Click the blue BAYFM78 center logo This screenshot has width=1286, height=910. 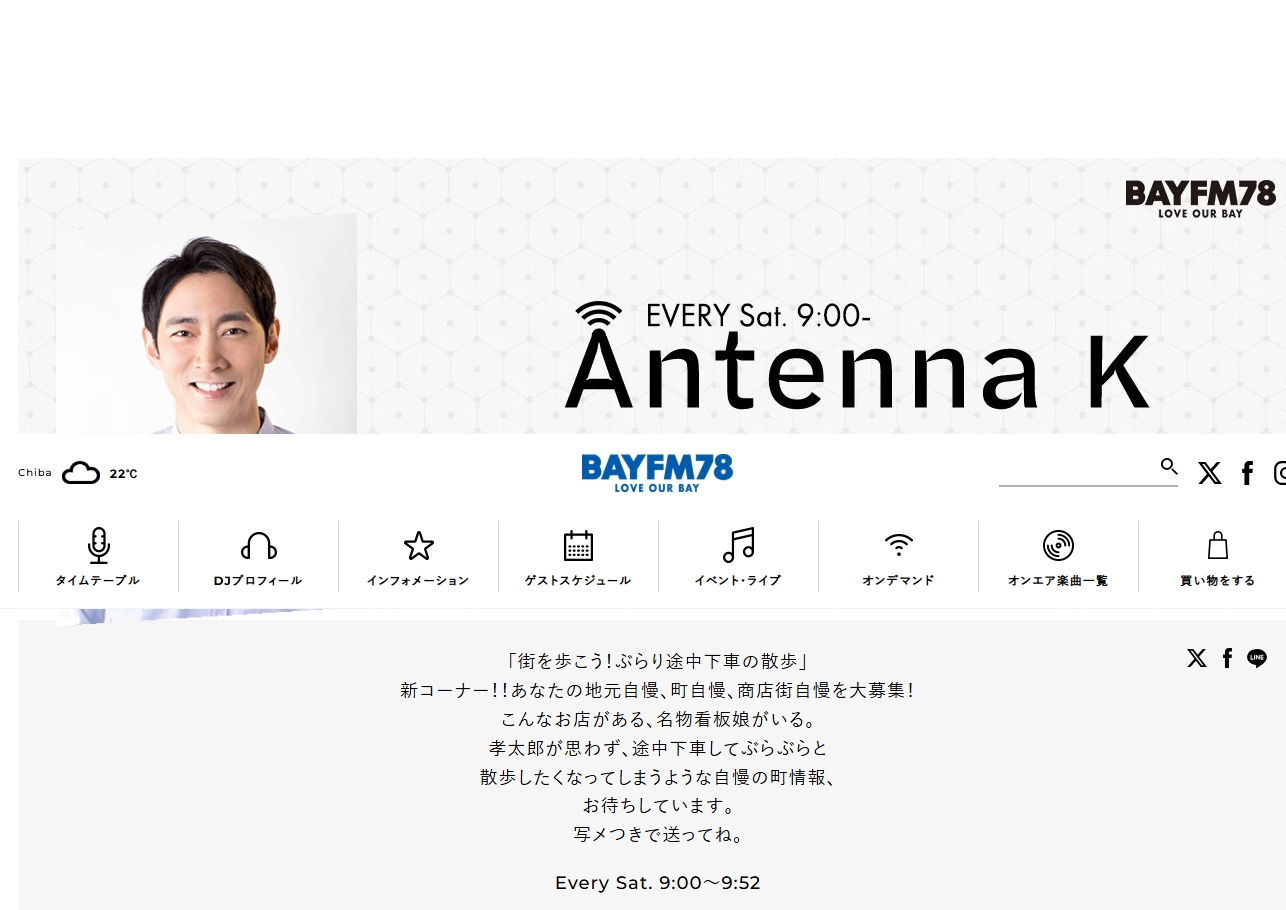coord(657,472)
